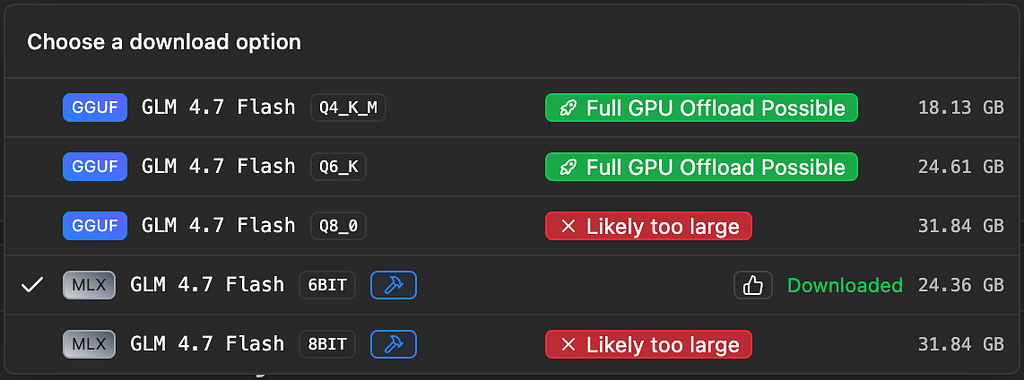Image resolution: width=1024 pixels, height=380 pixels.
Task: Select the GLM 4.7 Flash Q6_K download option
Action: pos(512,166)
